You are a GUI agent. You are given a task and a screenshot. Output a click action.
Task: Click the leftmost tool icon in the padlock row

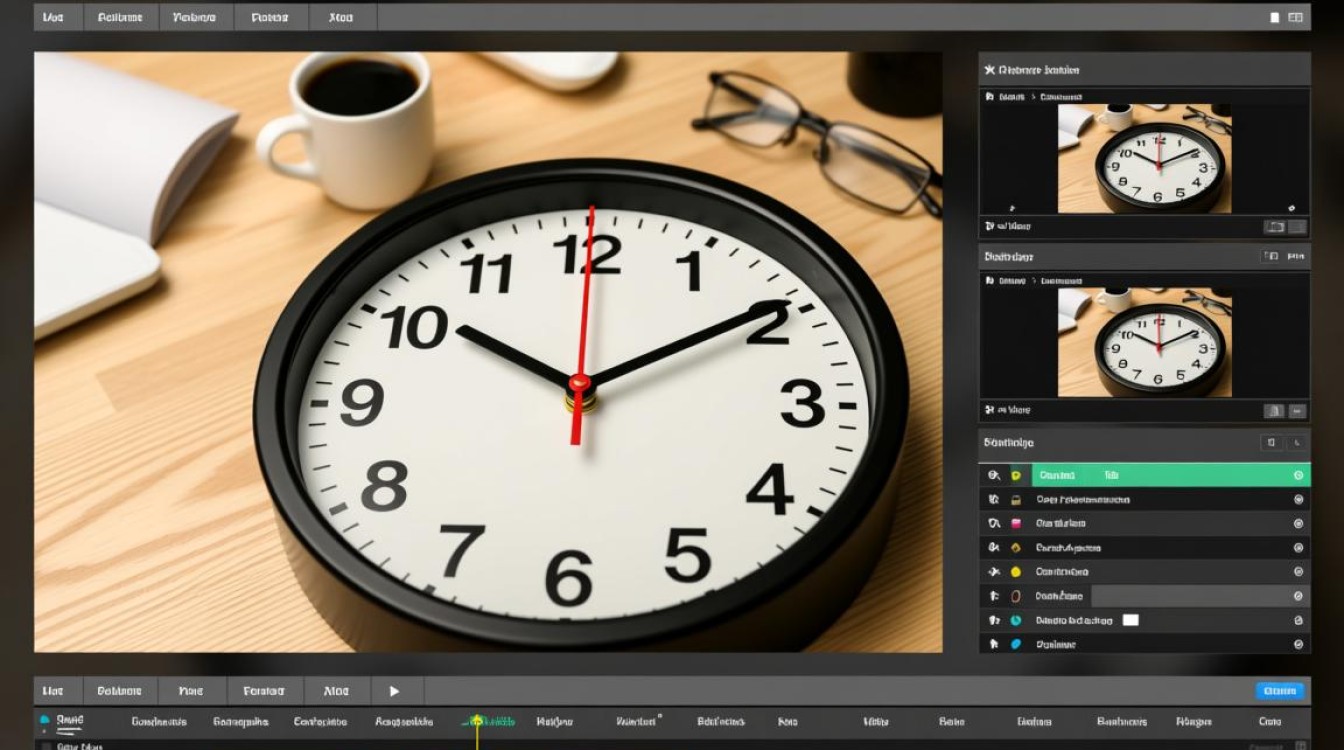point(993,500)
